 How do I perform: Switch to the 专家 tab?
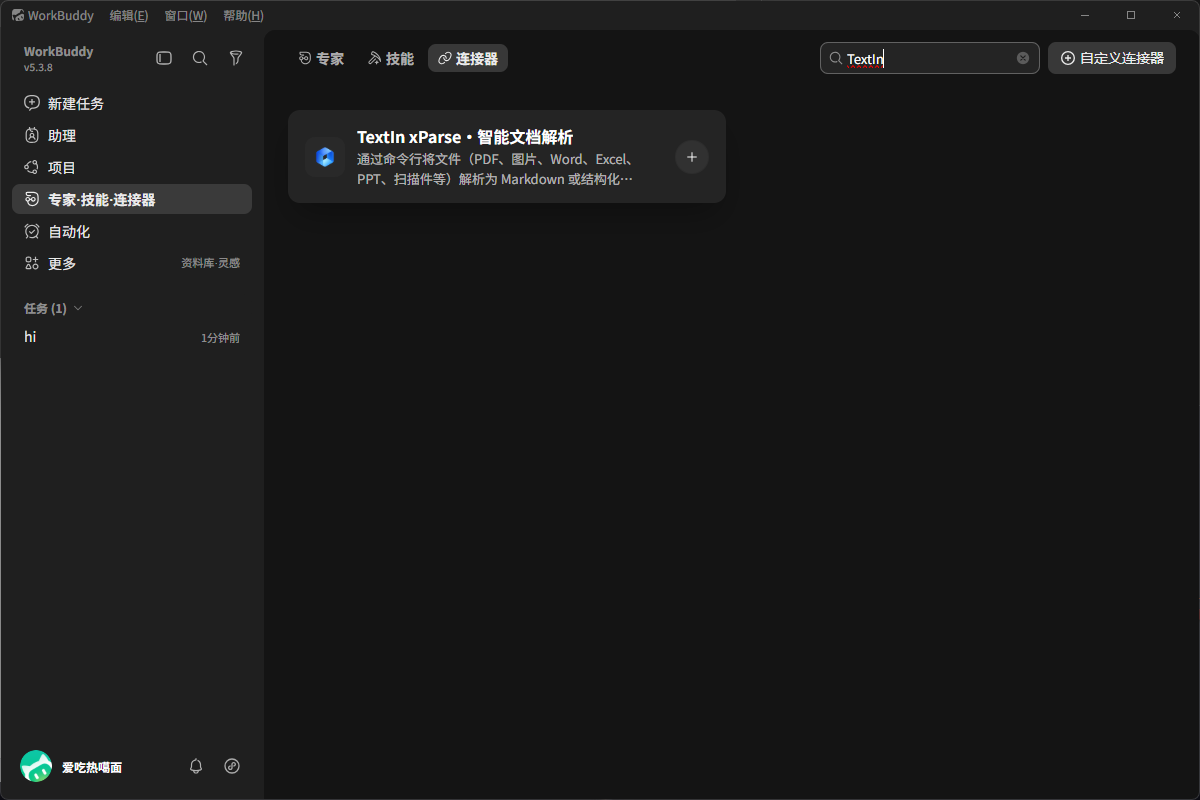click(x=321, y=59)
